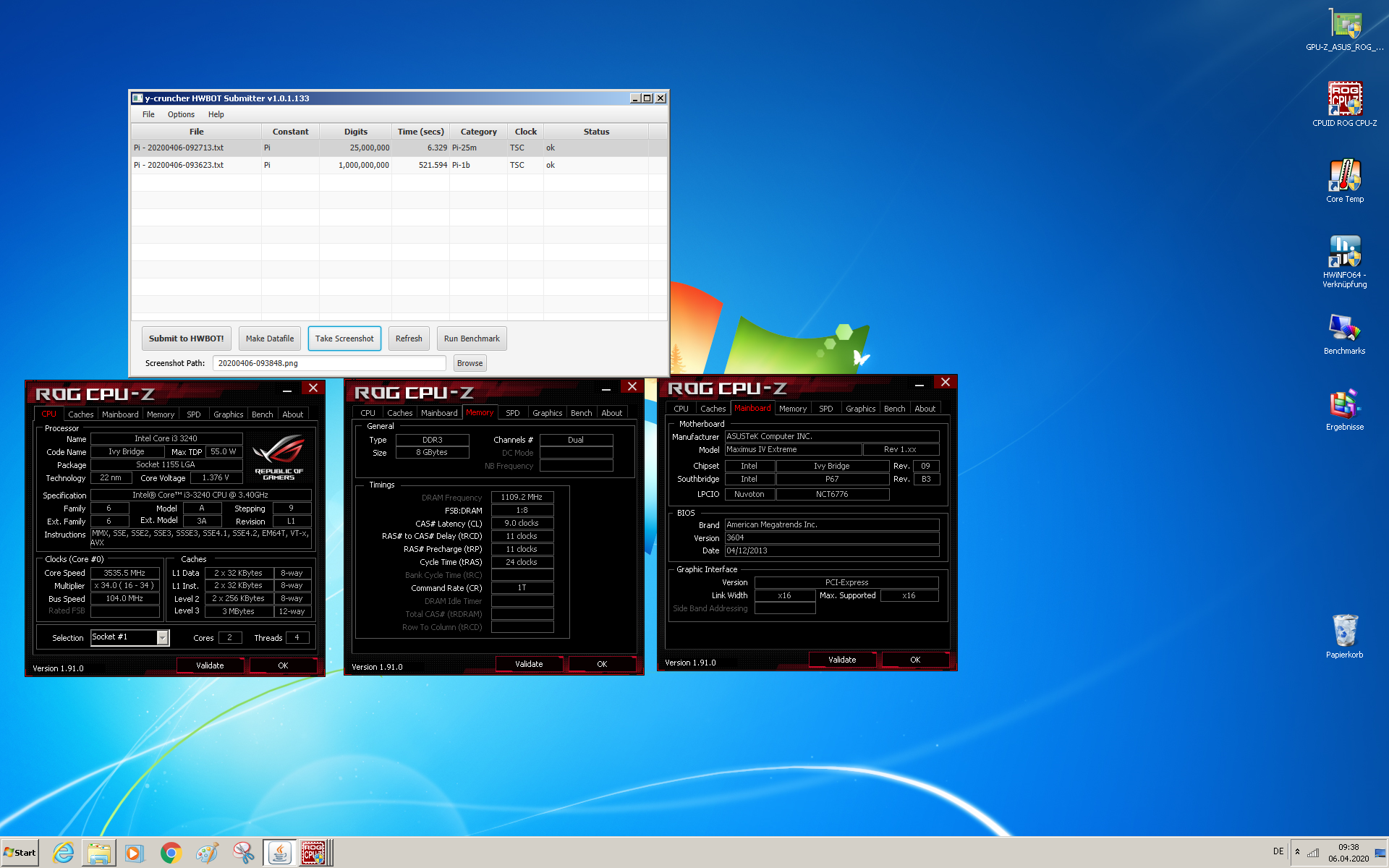This screenshot has width=1389, height=868.
Task: Minimize the left CPU-Z window
Action: pos(287,391)
